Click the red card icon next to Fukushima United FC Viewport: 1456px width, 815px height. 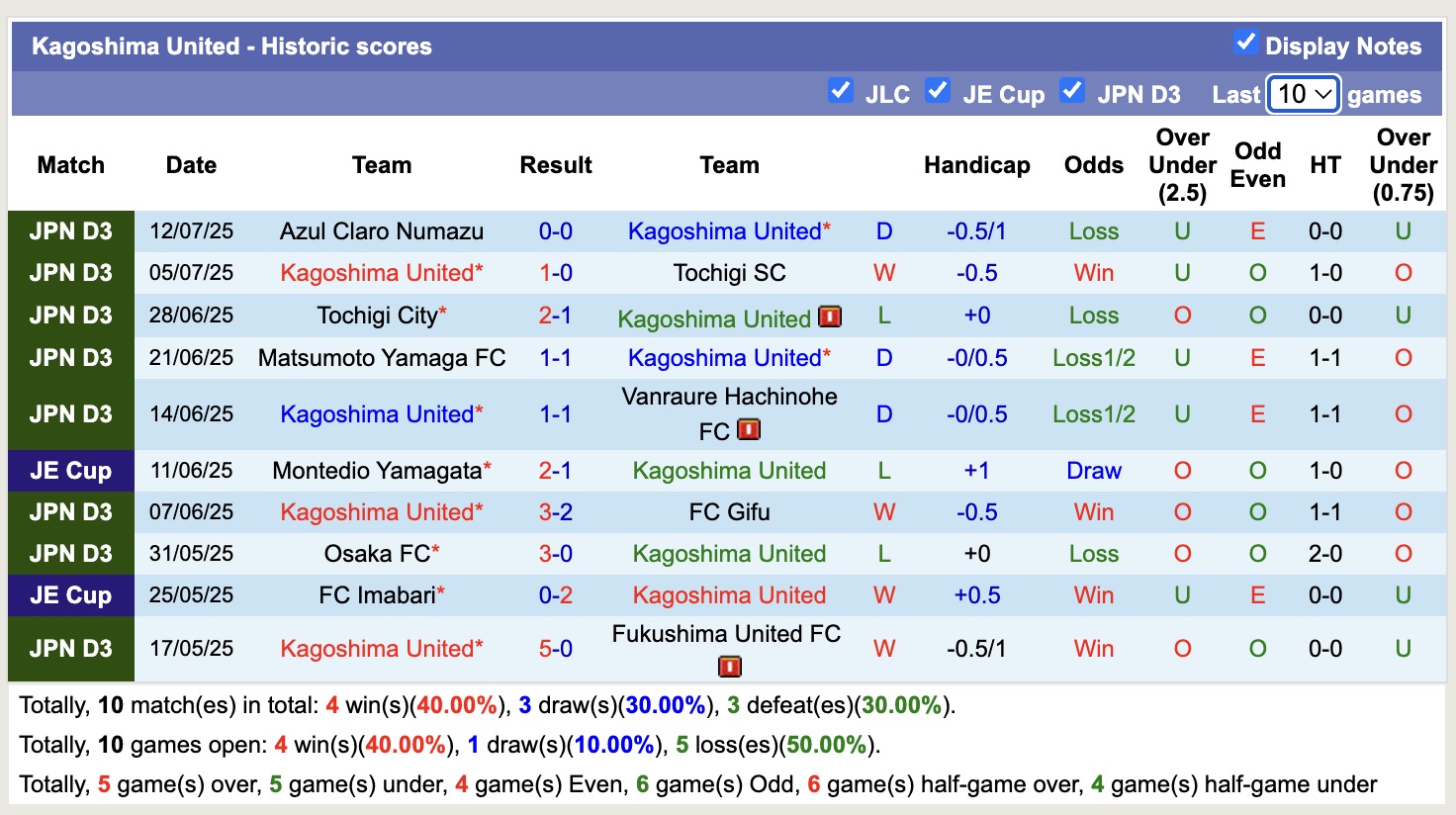pyautogui.click(x=729, y=667)
